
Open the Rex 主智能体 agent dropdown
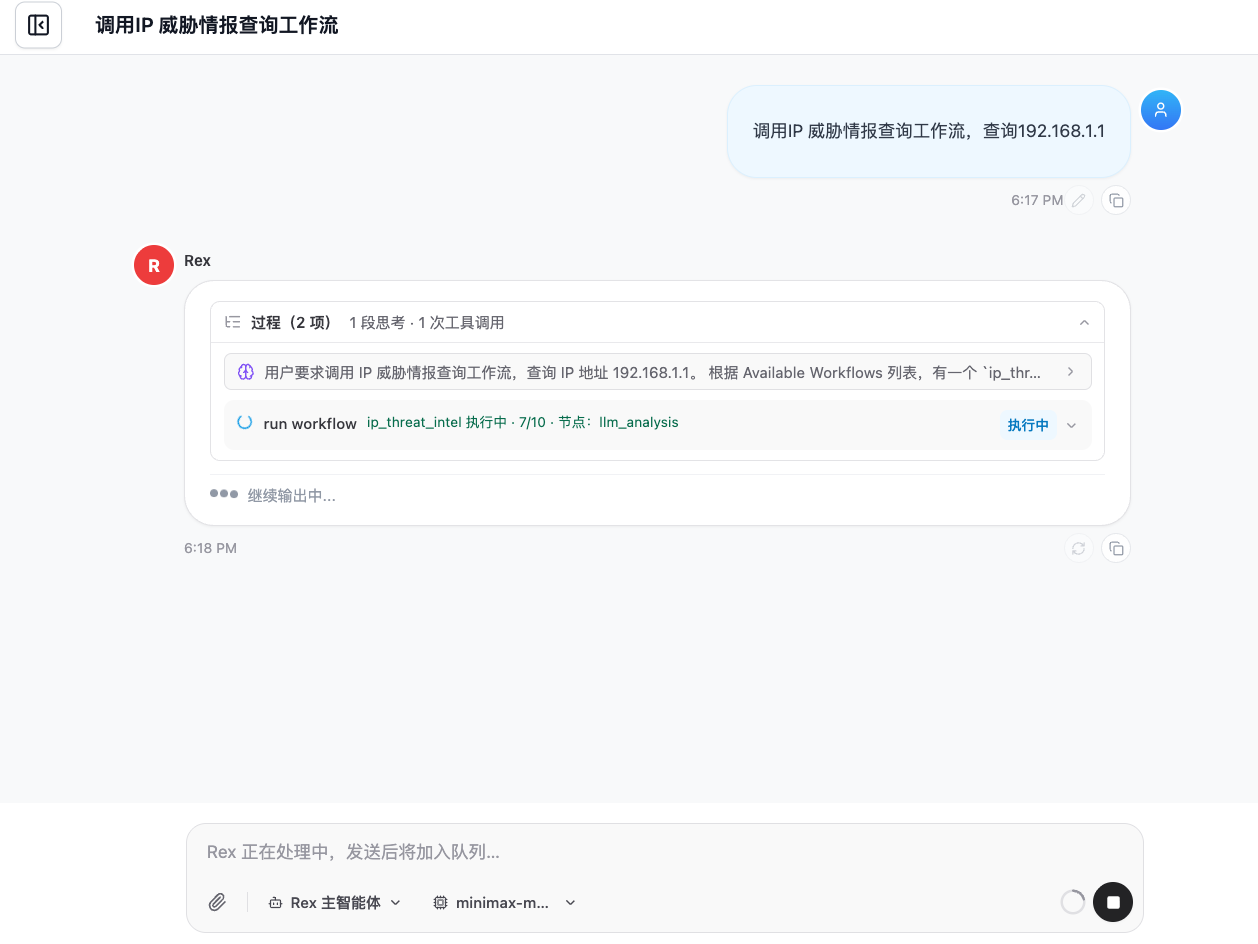pos(335,902)
